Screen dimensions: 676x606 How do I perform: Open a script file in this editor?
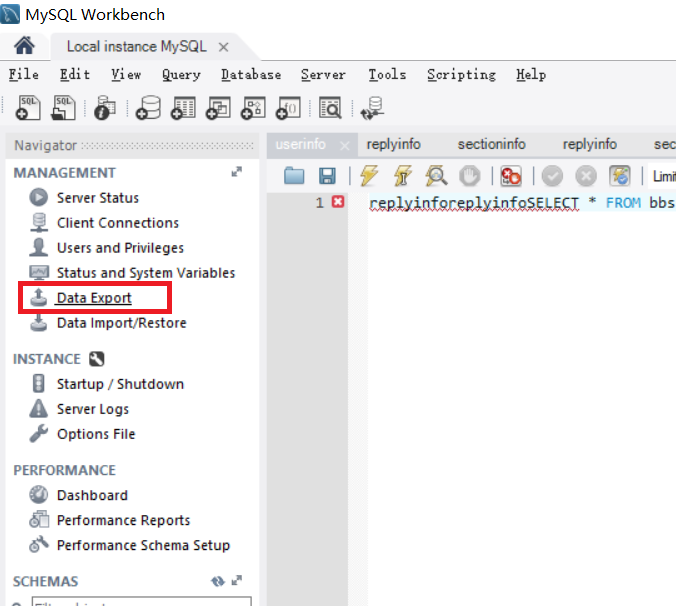294,176
